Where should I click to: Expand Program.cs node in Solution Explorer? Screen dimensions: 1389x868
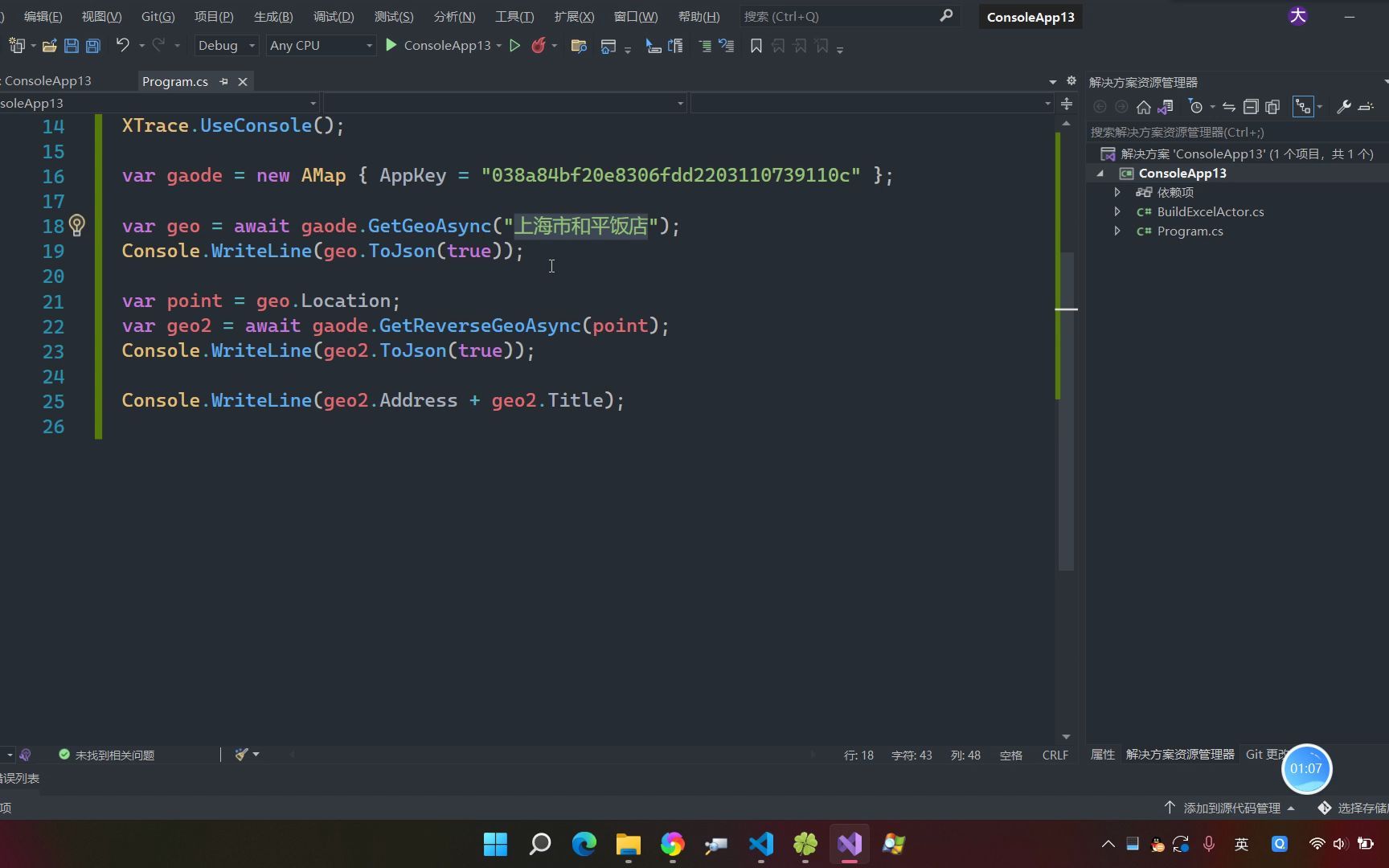pos(1117,231)
